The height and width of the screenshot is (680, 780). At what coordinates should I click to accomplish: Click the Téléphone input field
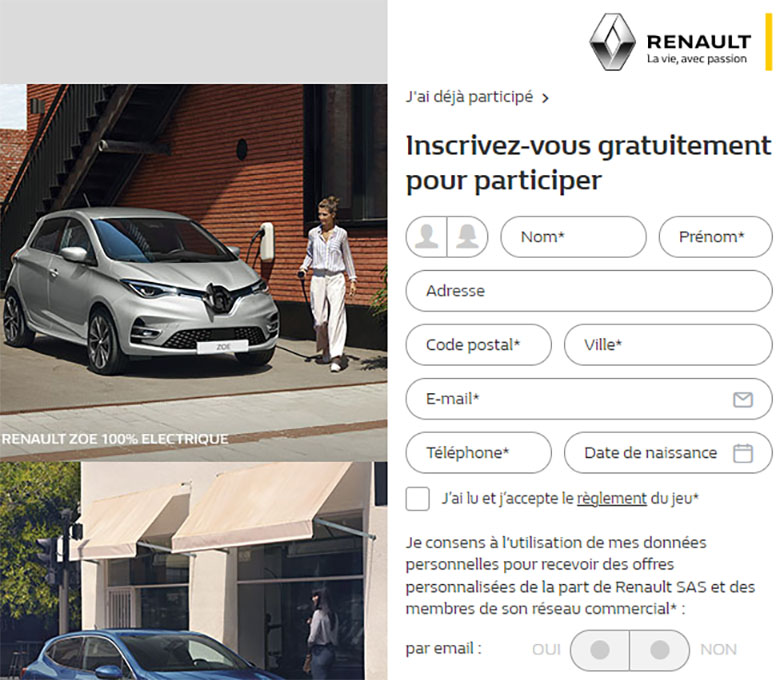point(479,453)
